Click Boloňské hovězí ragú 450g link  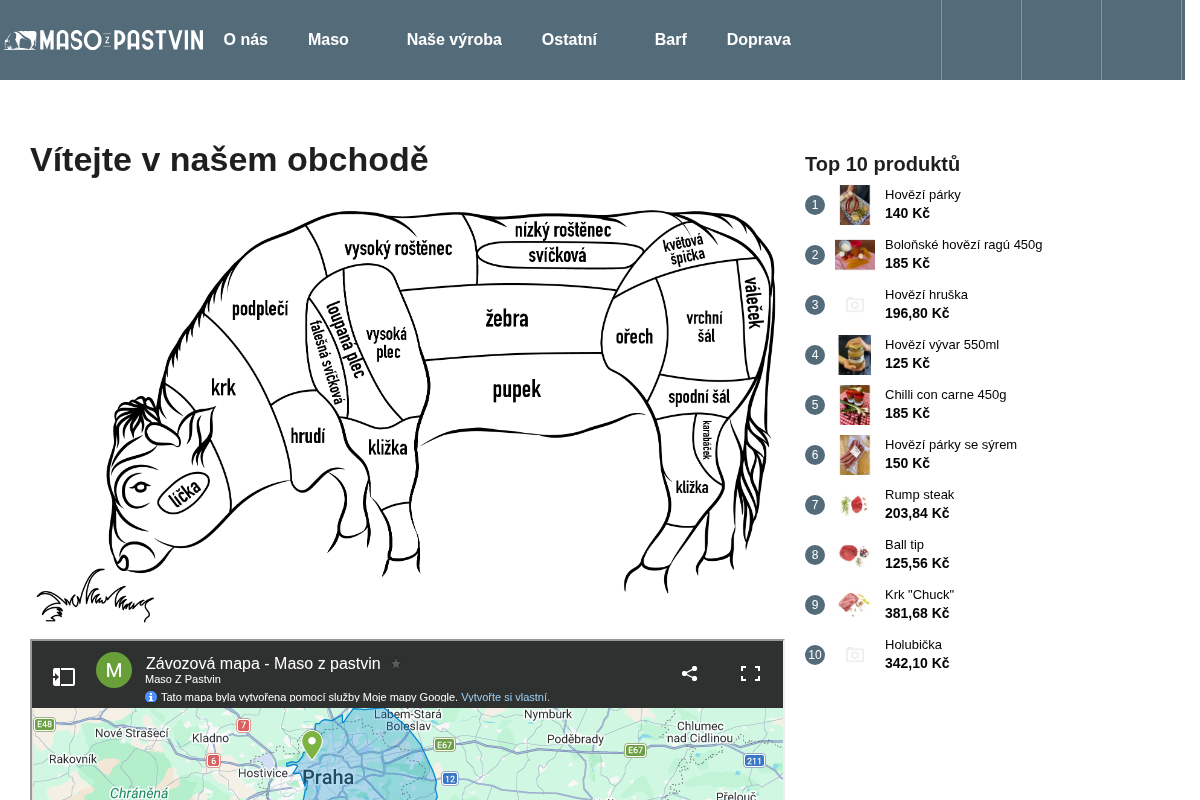964,245
